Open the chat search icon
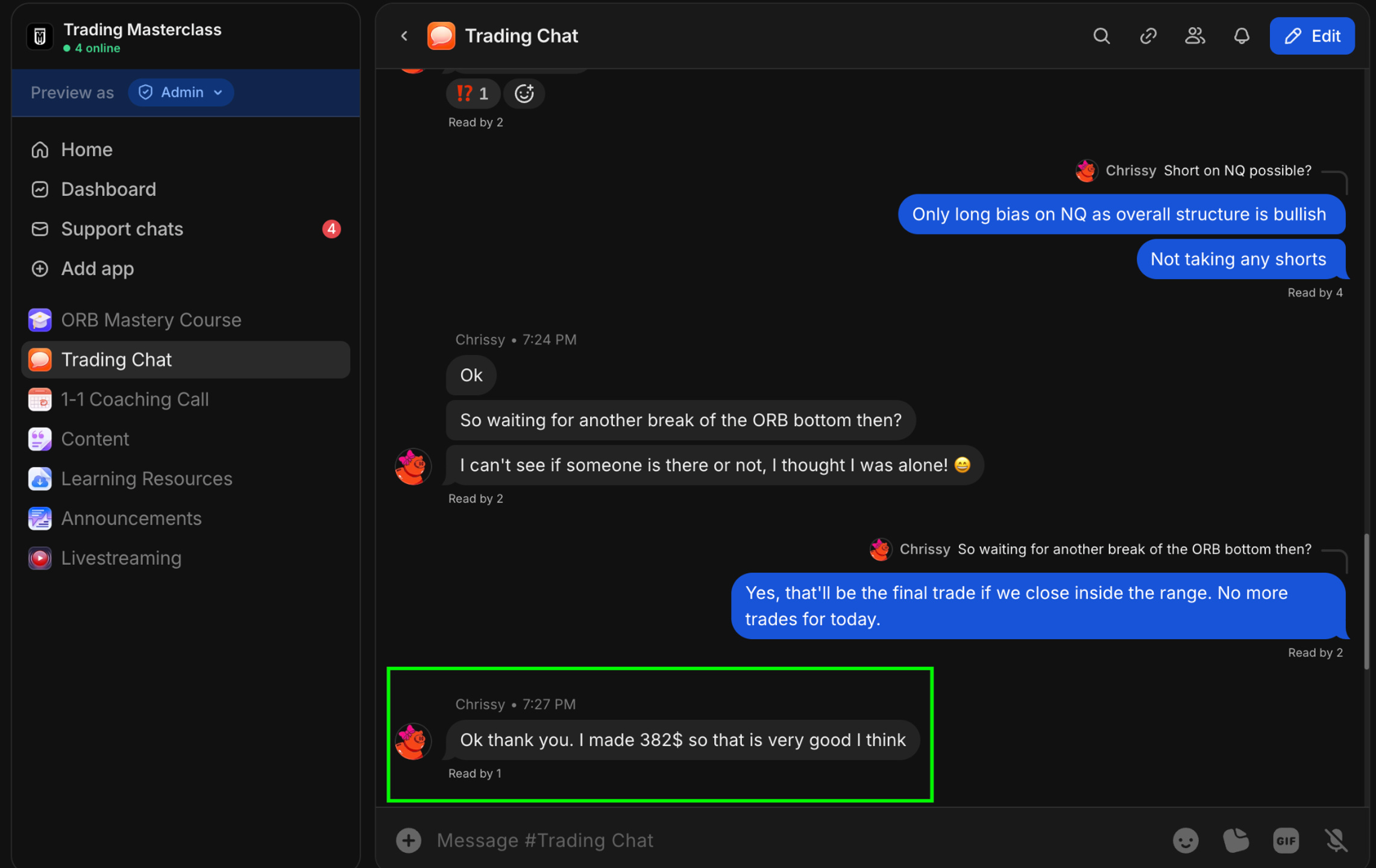Image resolution: width=1376 pixels, height=868 pixels. click(x=1101, y=36)
